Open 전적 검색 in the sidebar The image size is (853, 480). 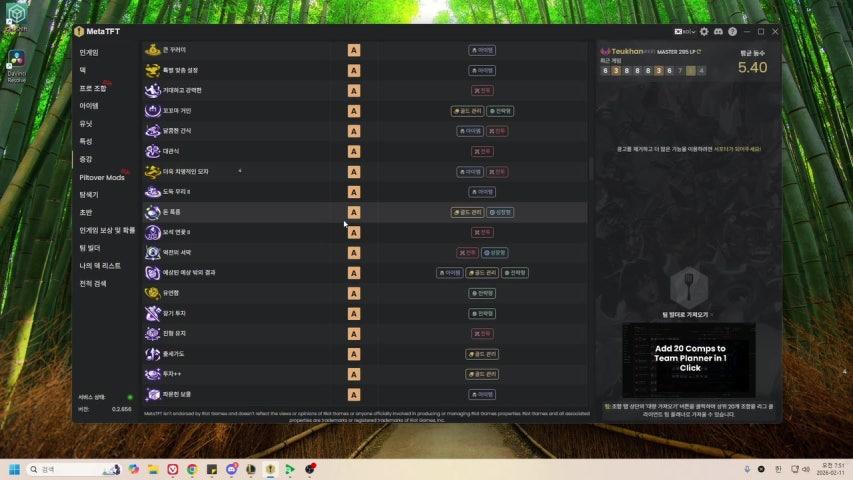(x=93, y=284)
